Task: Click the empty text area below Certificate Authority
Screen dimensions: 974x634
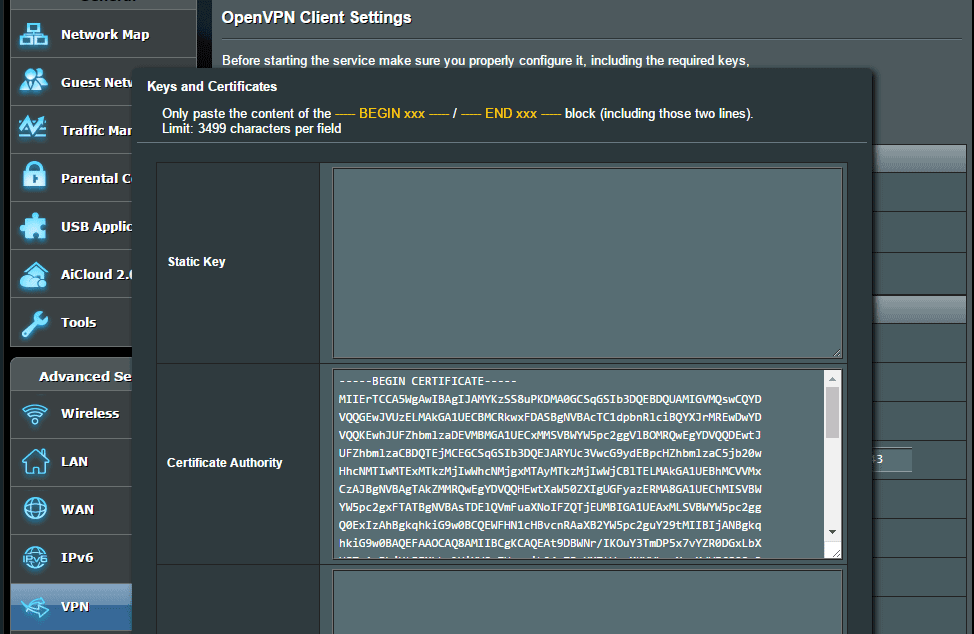Action: 587,602
